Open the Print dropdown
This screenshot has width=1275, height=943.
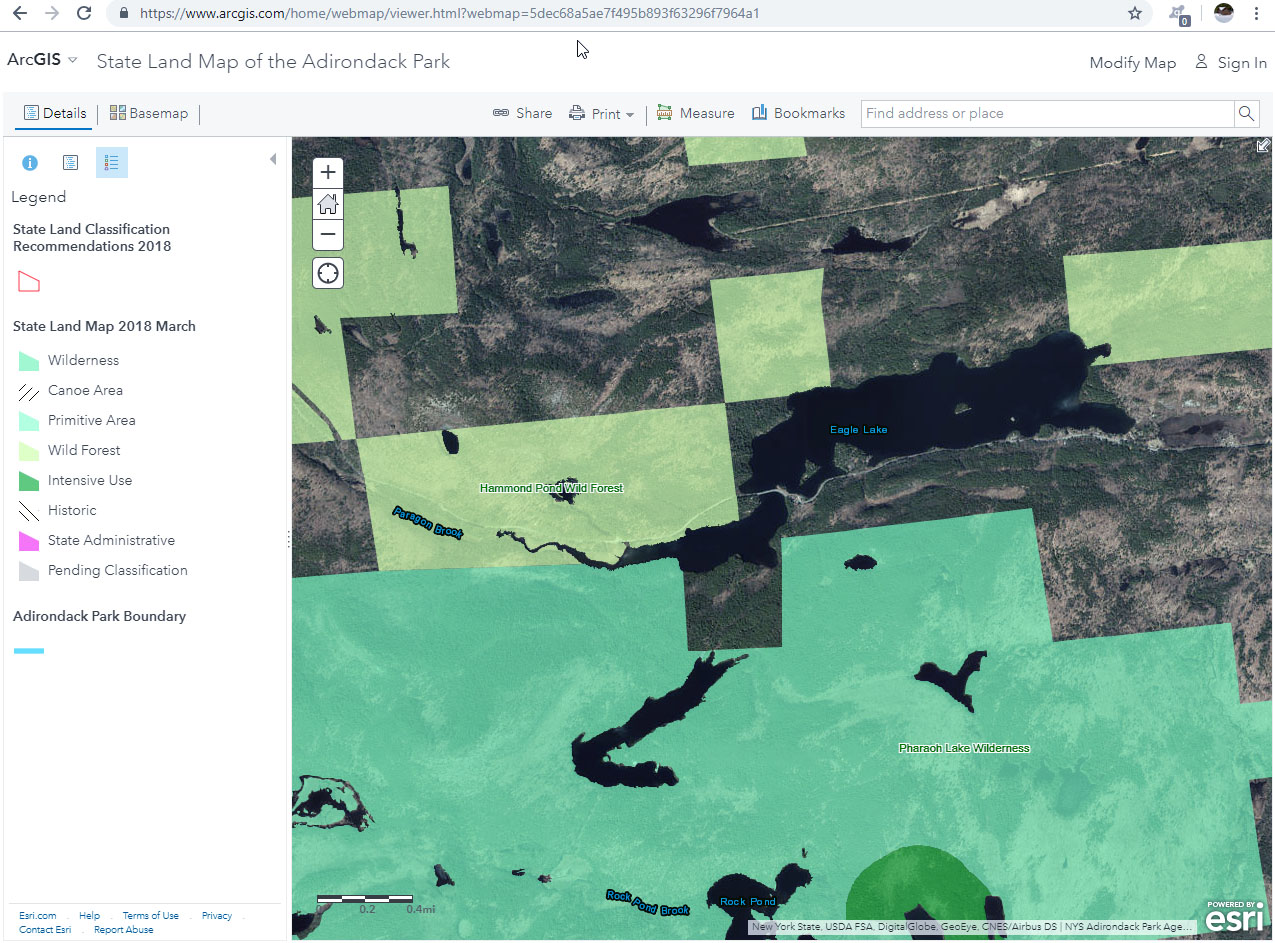point(602,113)
